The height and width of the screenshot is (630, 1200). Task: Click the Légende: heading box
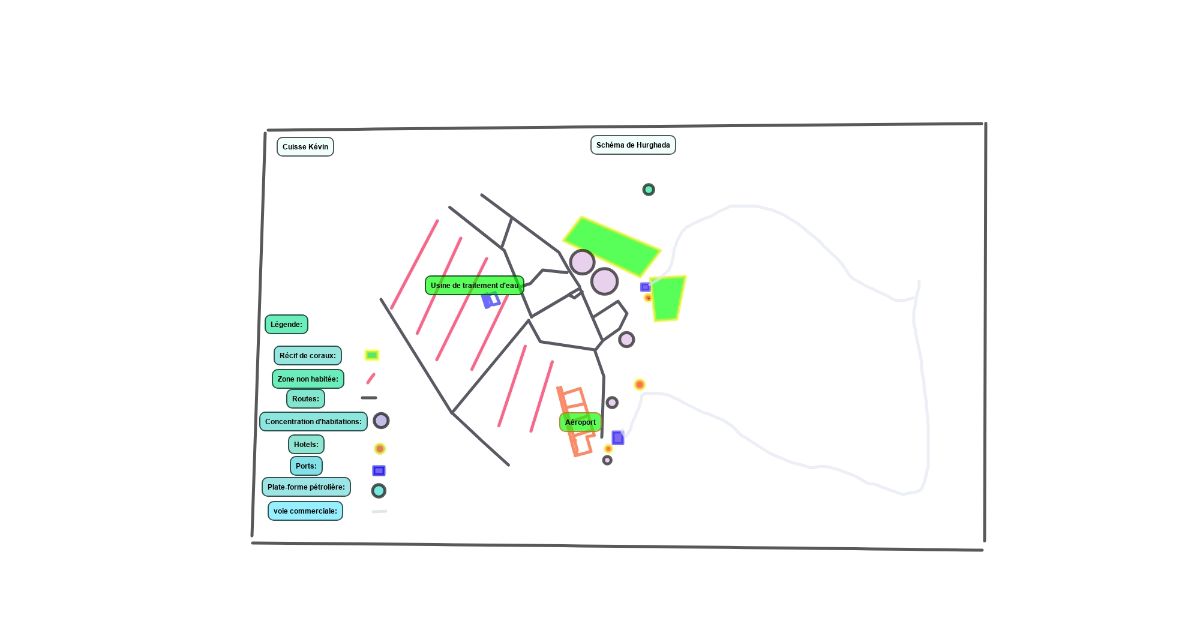coord(286,324)
